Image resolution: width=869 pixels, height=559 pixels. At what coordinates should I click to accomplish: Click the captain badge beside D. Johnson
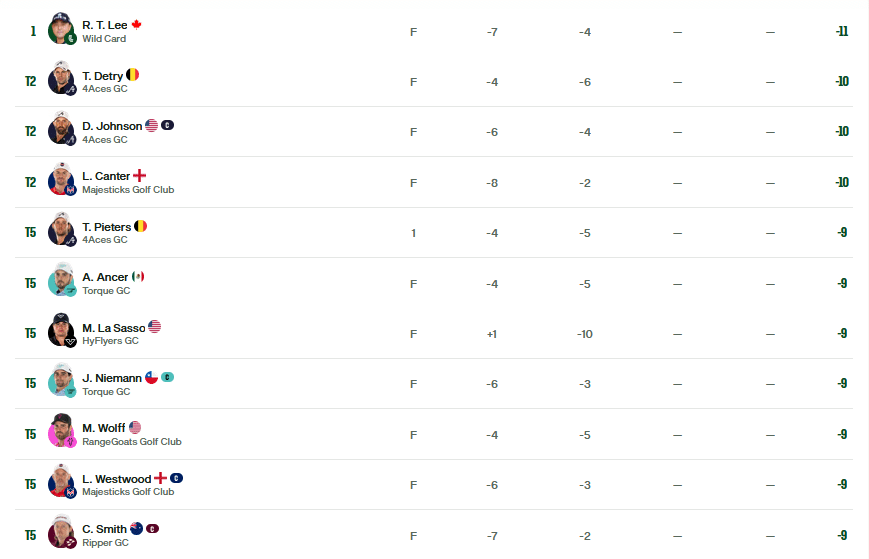tap(167, 125)
